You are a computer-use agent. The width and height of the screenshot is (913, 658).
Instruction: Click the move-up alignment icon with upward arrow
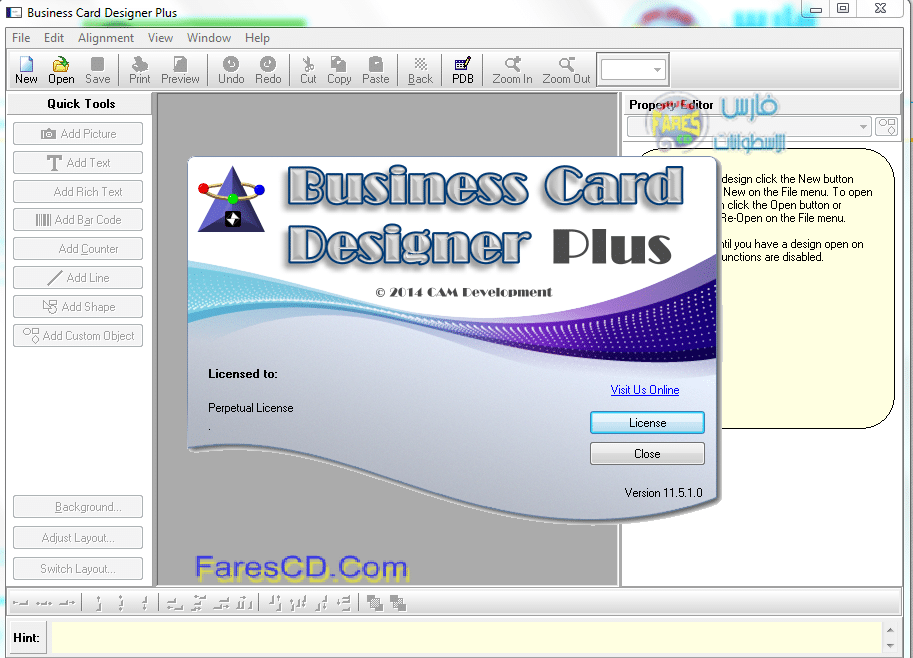(98, 603)
